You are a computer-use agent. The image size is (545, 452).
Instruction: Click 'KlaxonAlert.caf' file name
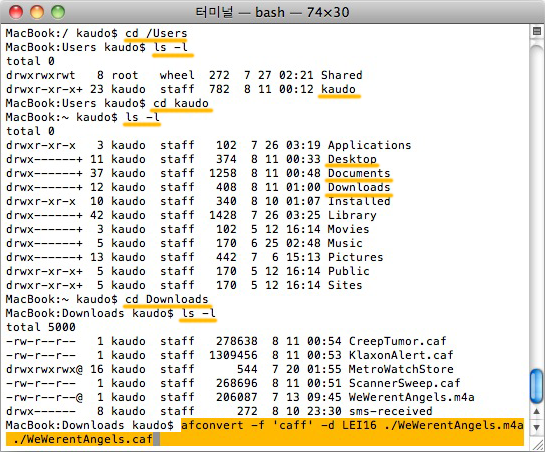coord(401,355)
